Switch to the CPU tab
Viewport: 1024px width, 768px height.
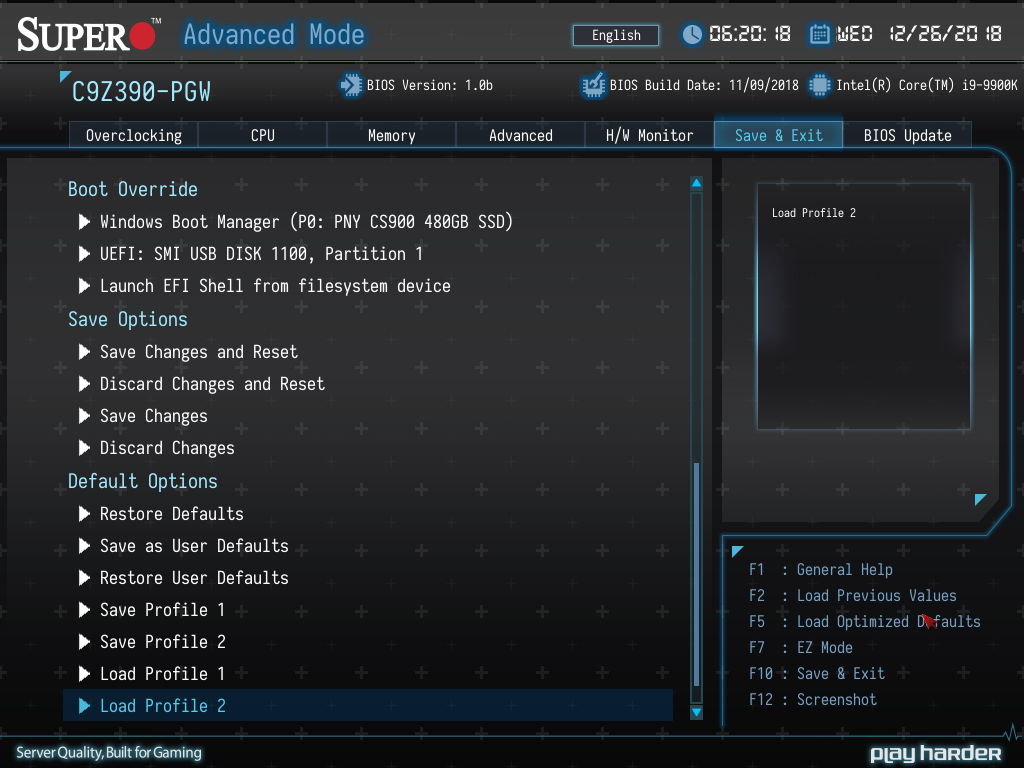pos(263,135)
